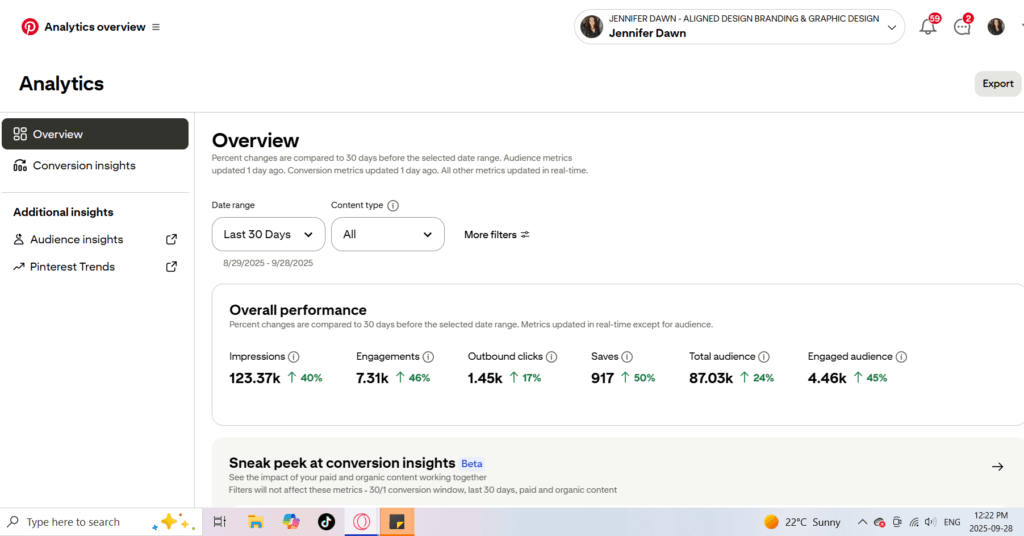
Task: Click the info icon beside Engagements
Action: 428,357
